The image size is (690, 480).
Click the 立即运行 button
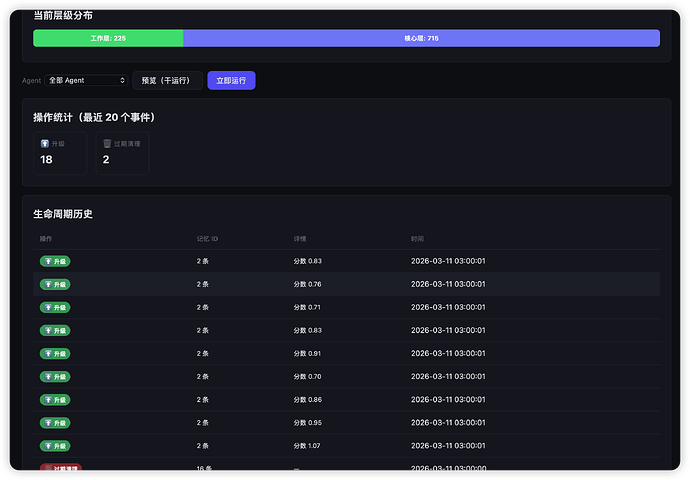coord(231,81)
